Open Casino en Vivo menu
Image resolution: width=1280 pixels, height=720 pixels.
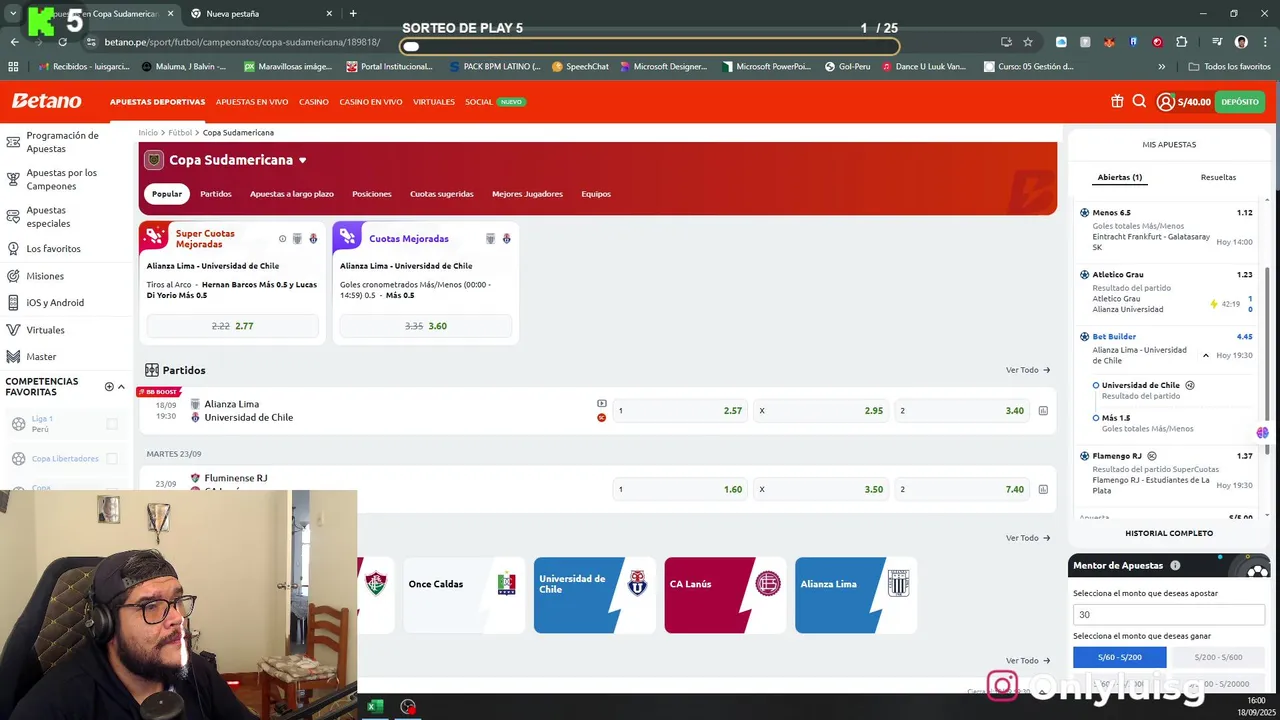click(x=371, y=102)
